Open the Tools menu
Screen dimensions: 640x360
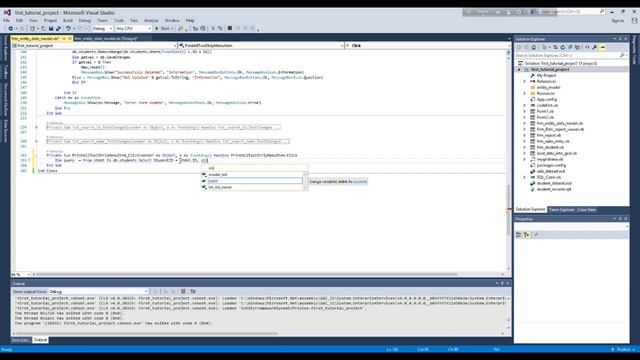[x=119, y=20]
